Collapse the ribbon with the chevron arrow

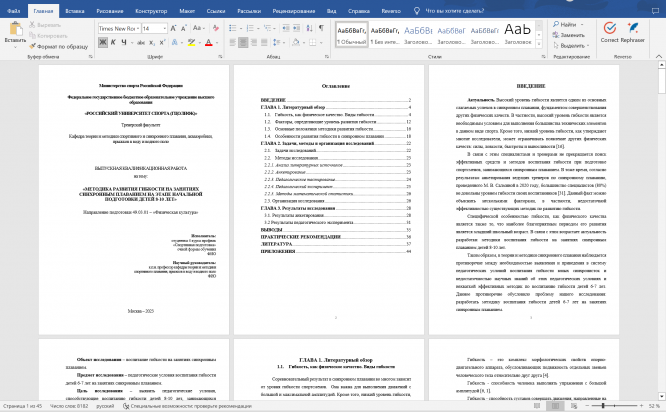659,56
